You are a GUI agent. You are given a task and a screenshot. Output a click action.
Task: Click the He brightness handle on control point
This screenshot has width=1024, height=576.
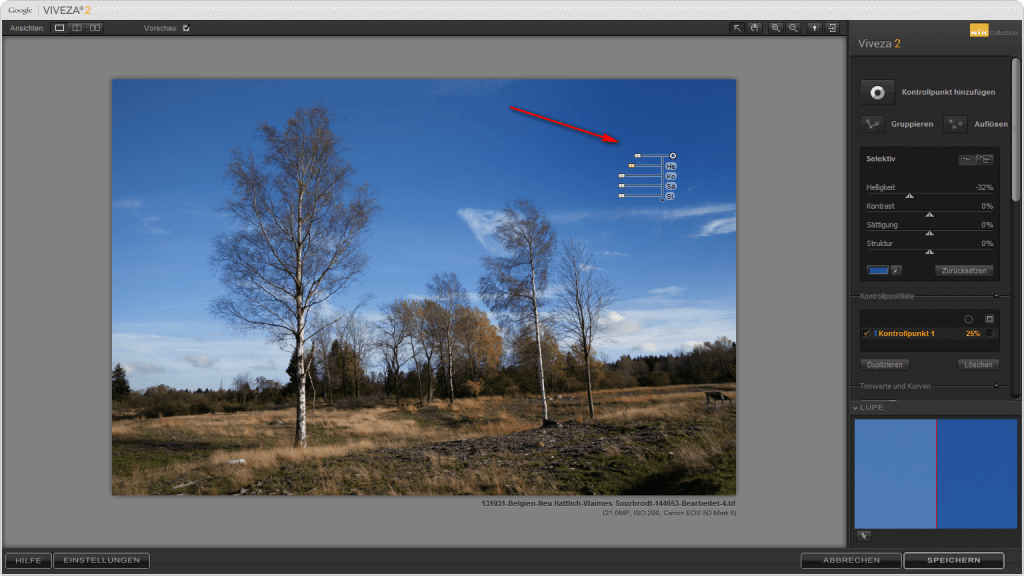click(632, 166)
